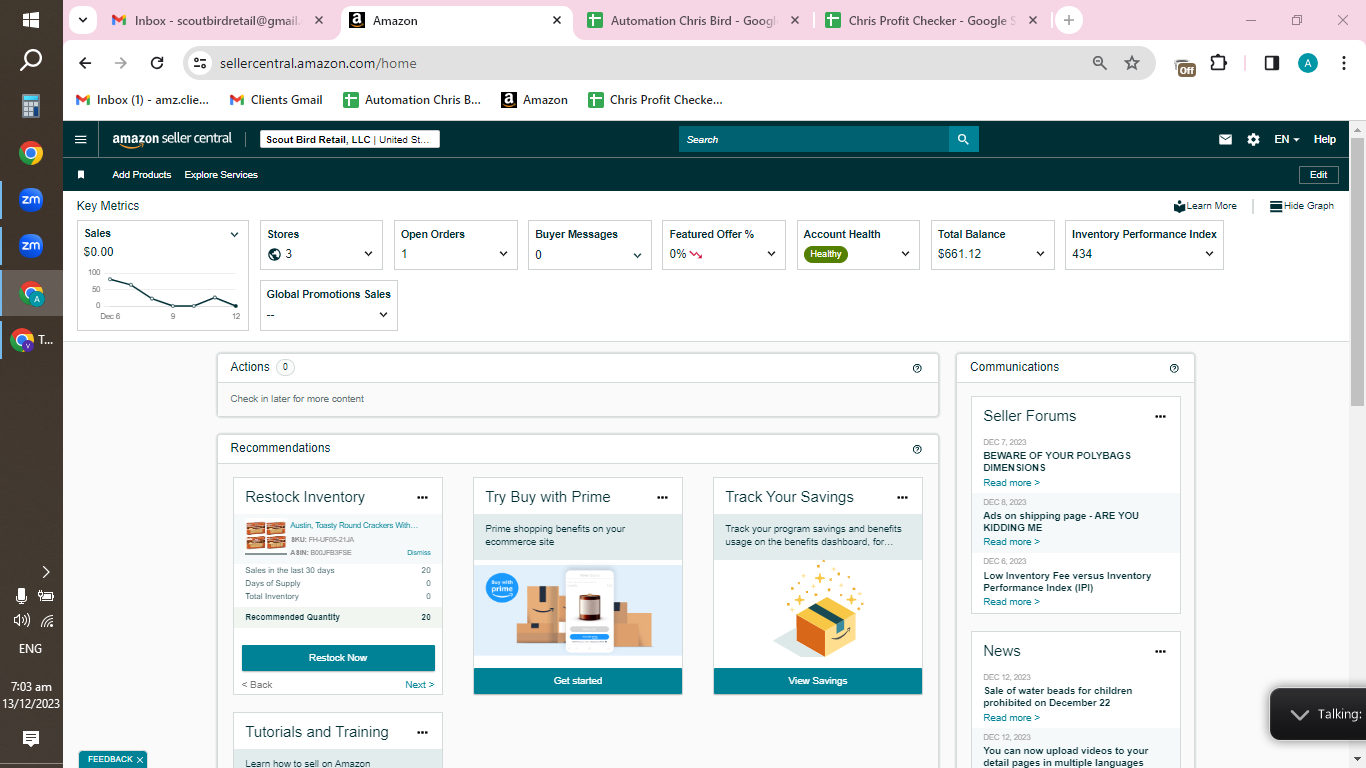
Task: Open the mail envelope icon in header
Action: [1225, 140]
